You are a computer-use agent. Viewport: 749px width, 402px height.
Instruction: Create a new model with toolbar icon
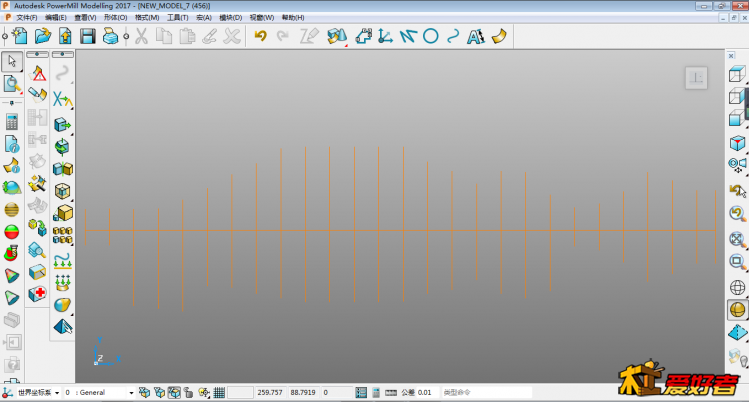click(x=20, y=36)
